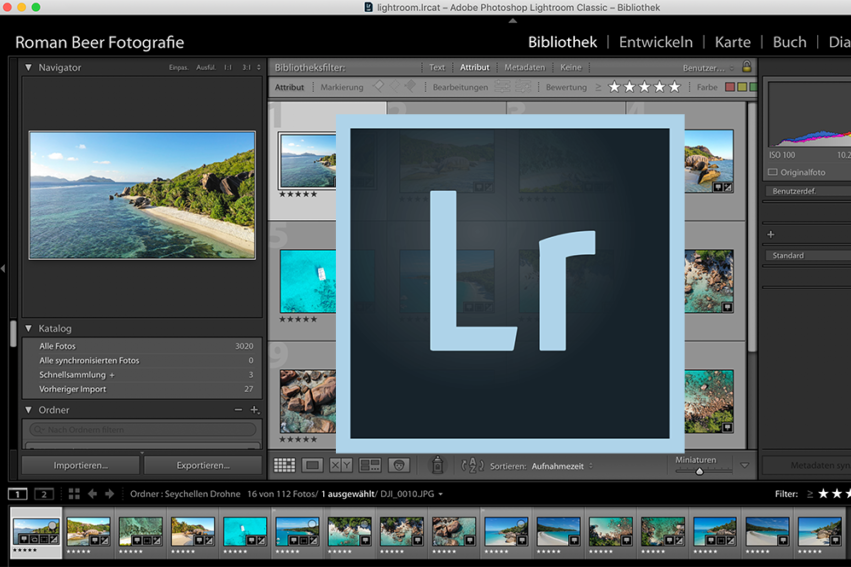Turn off filters with Keine

570,67
